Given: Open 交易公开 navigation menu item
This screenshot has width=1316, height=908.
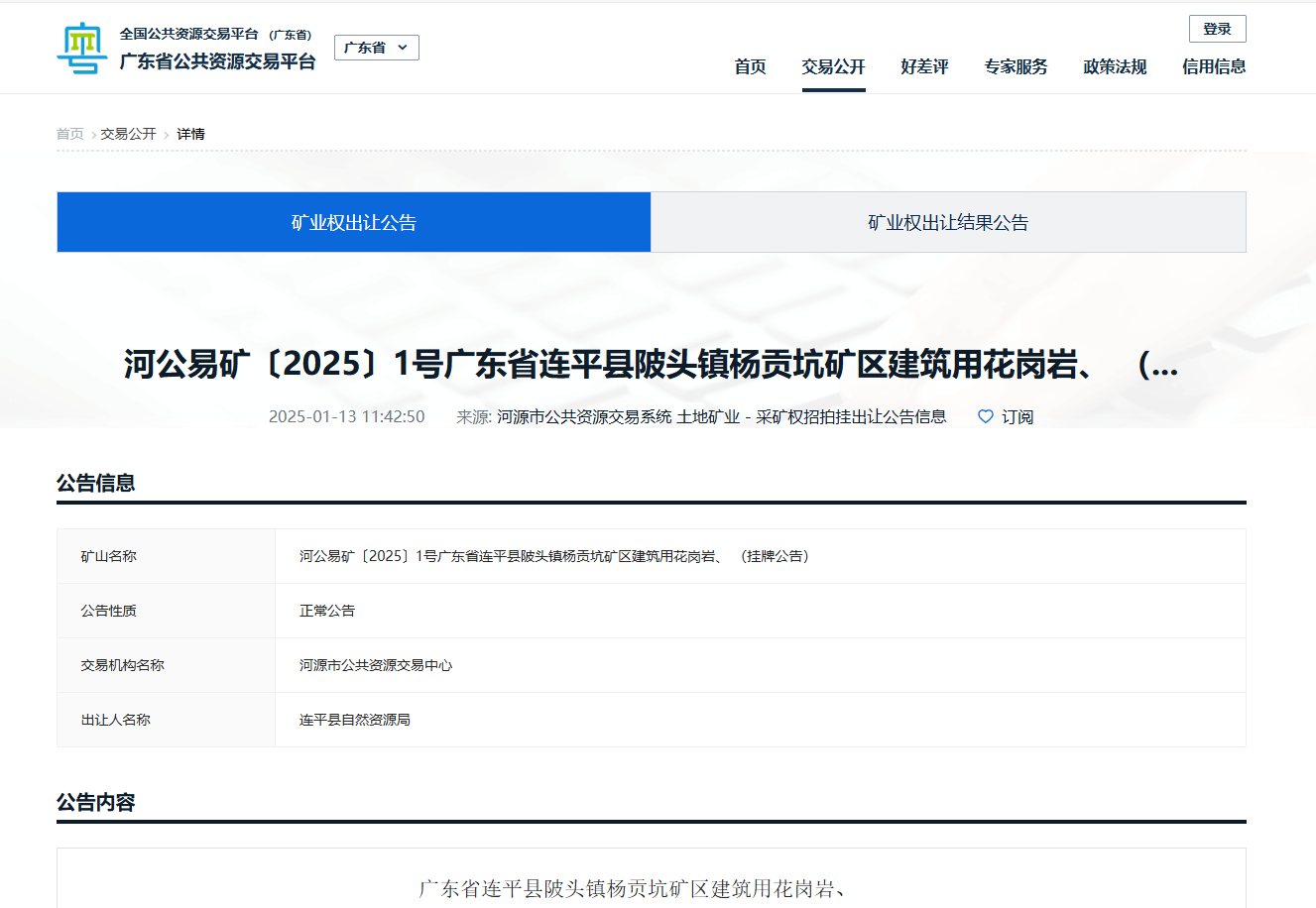Looking at the screenshot, I should point(833,66).
